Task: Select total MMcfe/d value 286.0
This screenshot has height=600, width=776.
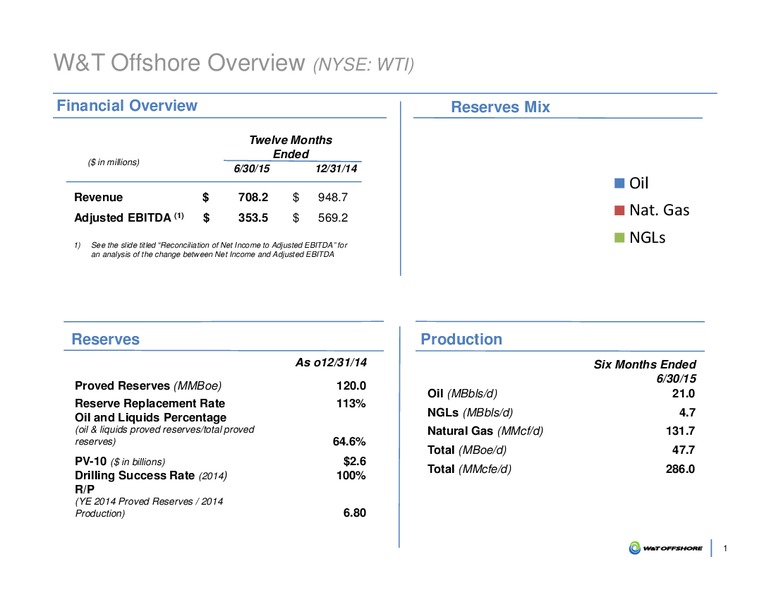Action: click(680, 469)
